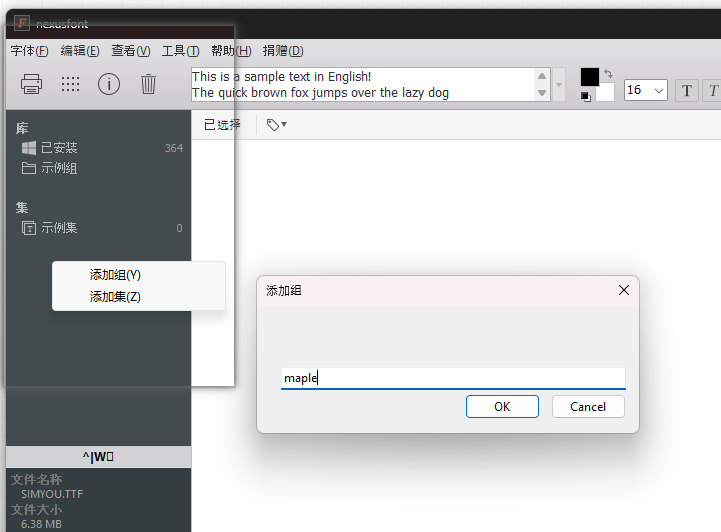Open the character map grid icon
This screenshot has width=721, height=532.
point(70,85)
